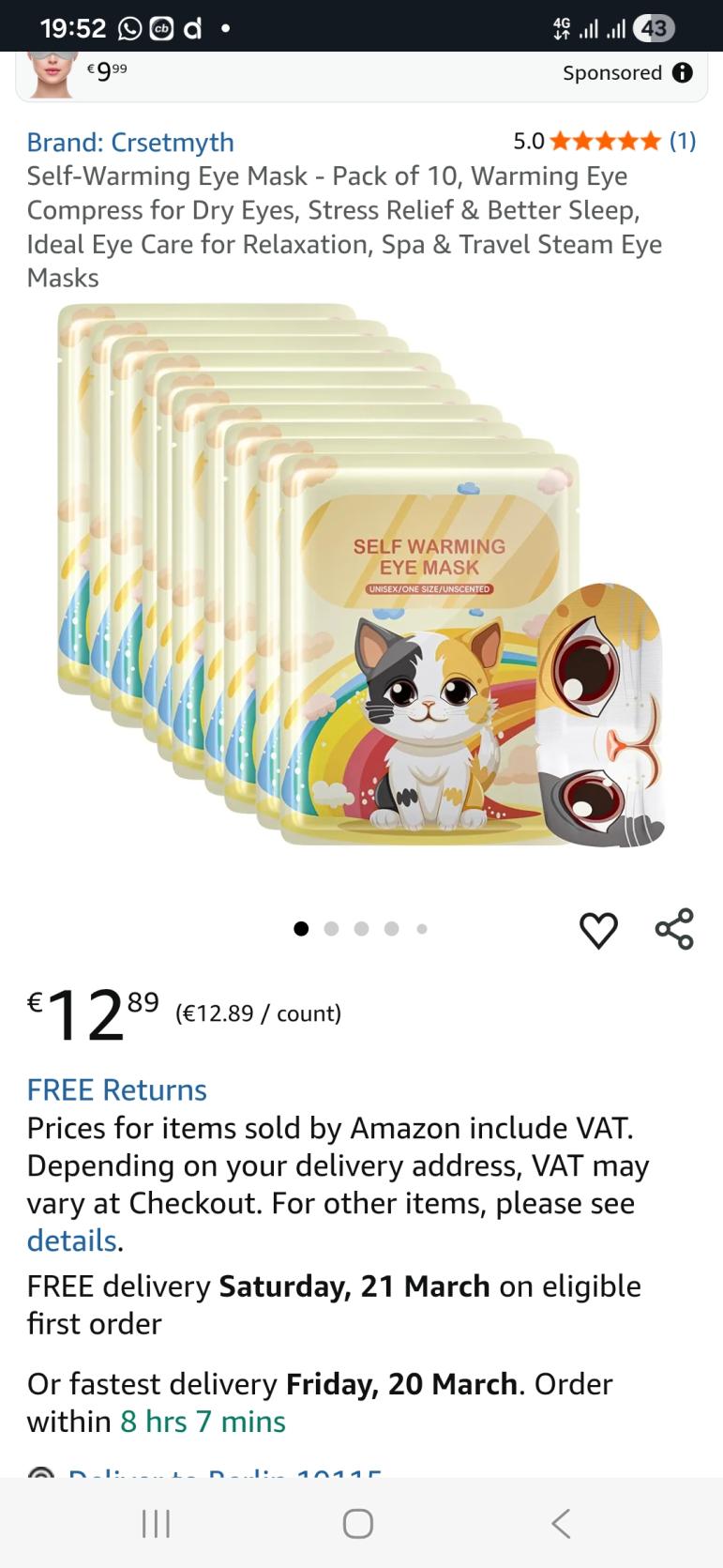Image resolution: width=723 pixels, height=1568 pixels.
Task: Tap the share icon
Action: (x=674, y=929)
